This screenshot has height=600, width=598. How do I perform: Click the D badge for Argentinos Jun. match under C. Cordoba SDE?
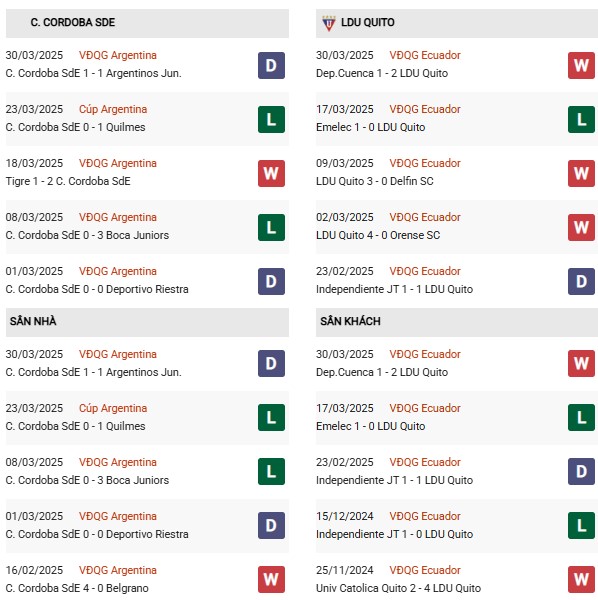pos(271,65)
